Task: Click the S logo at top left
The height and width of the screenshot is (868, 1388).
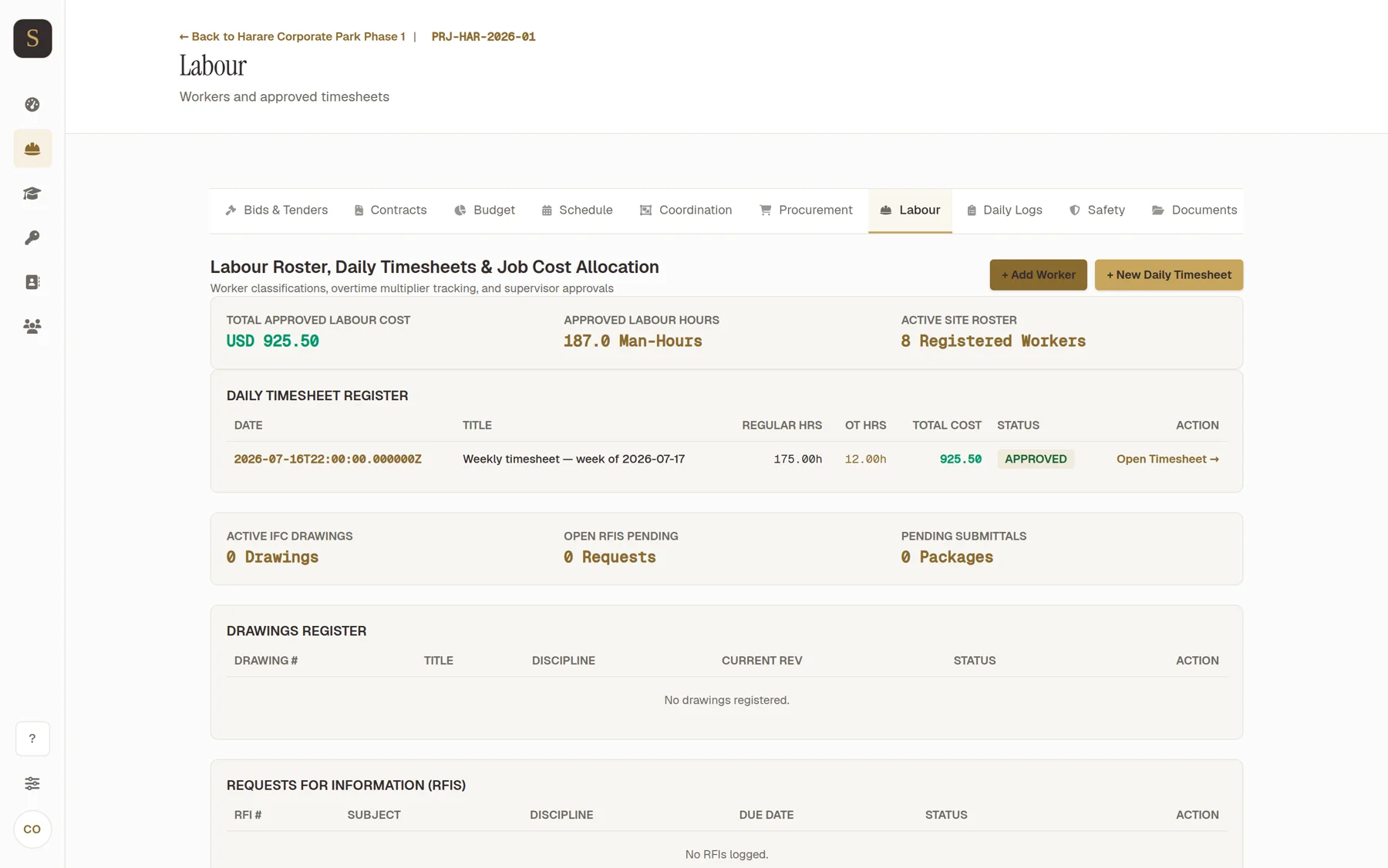Action: pos(32,39)
